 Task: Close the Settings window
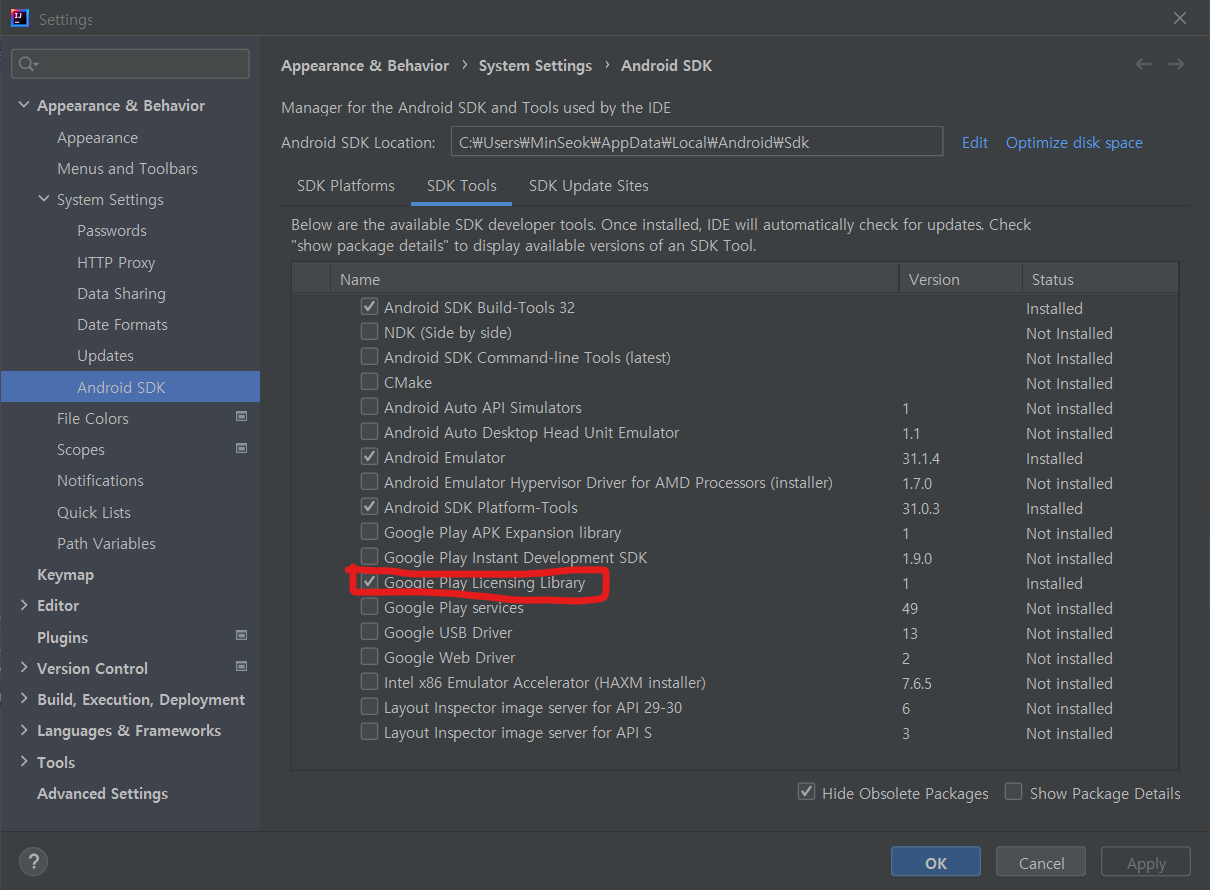coord(1179,18)
